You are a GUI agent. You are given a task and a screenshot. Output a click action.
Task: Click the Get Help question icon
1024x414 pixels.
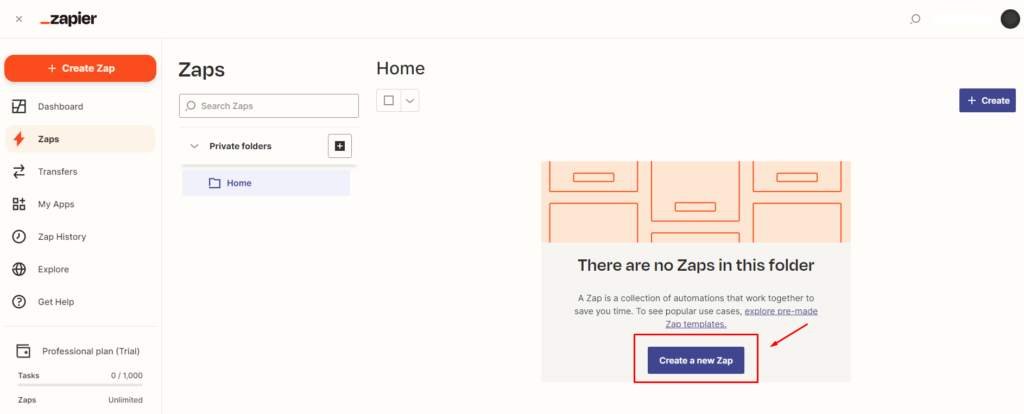coord(19,302)
